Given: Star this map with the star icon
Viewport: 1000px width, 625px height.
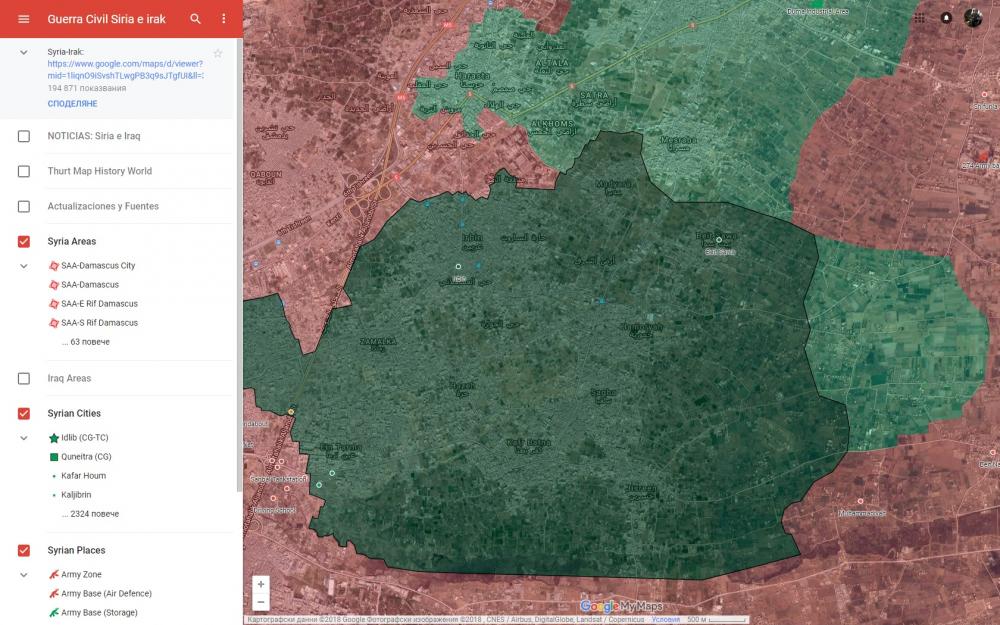Looking at the screenshot, I should [218, 53].
